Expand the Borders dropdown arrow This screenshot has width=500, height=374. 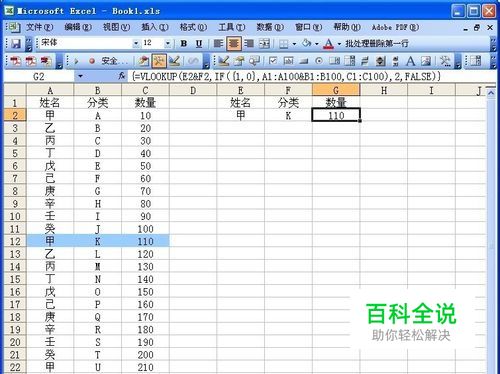click(294, 44)
